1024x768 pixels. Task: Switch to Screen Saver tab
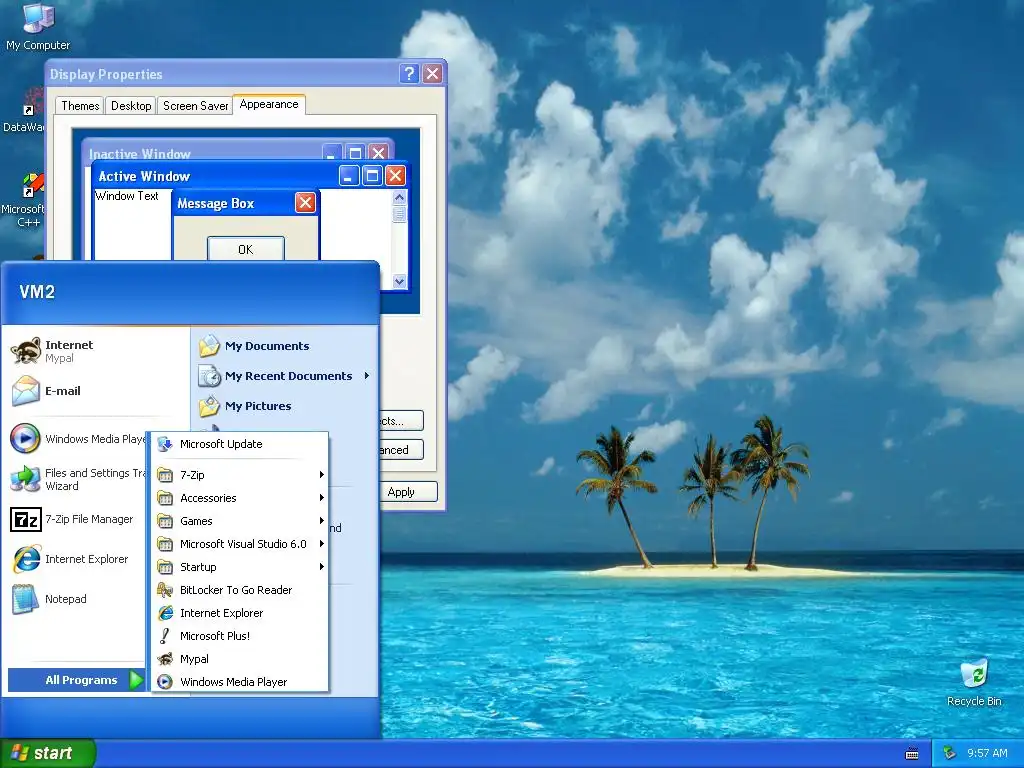coord(195,106)
